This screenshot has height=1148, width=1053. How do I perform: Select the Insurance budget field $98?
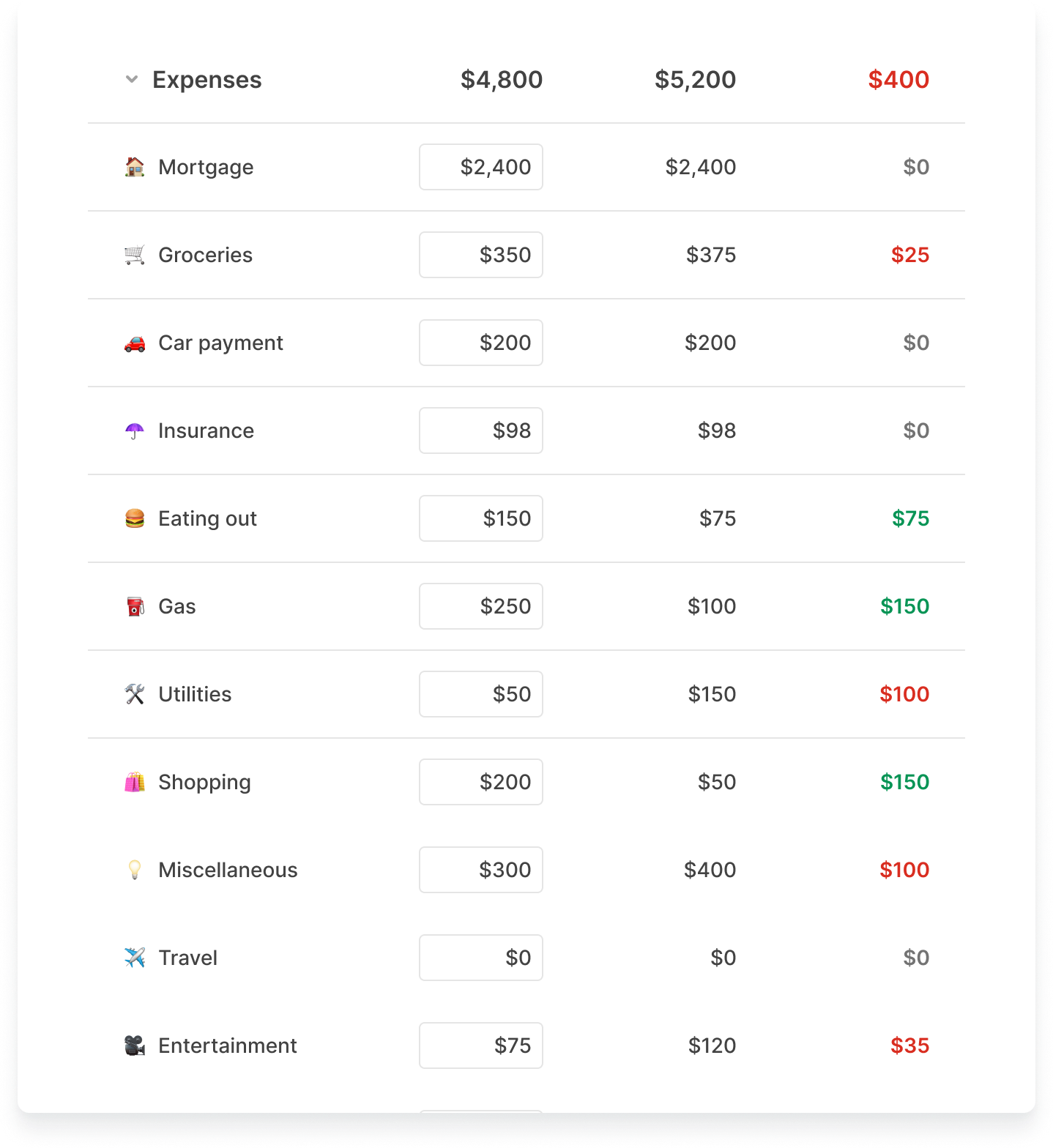481,430
